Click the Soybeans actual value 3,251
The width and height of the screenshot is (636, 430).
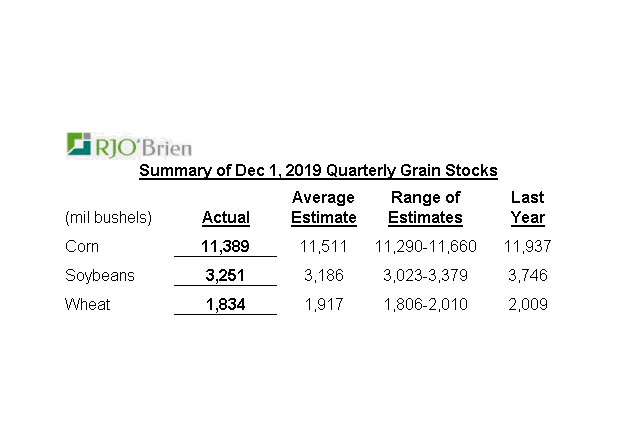pos(225,275)
